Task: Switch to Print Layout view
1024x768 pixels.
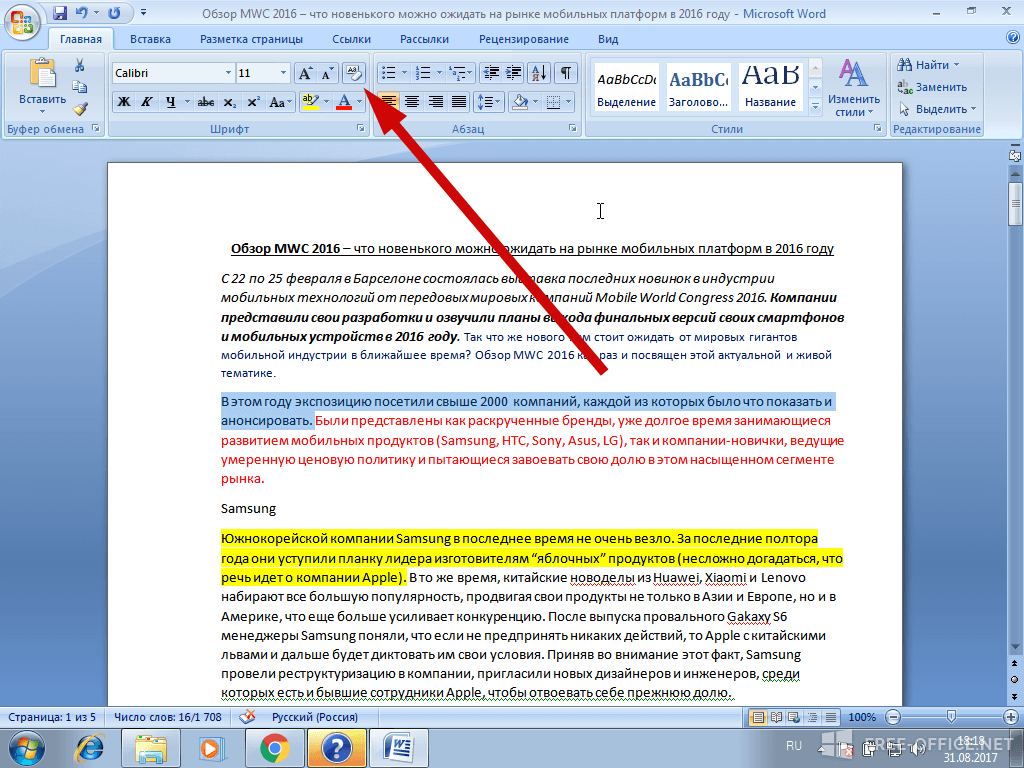Action: [x=758, y=717]
